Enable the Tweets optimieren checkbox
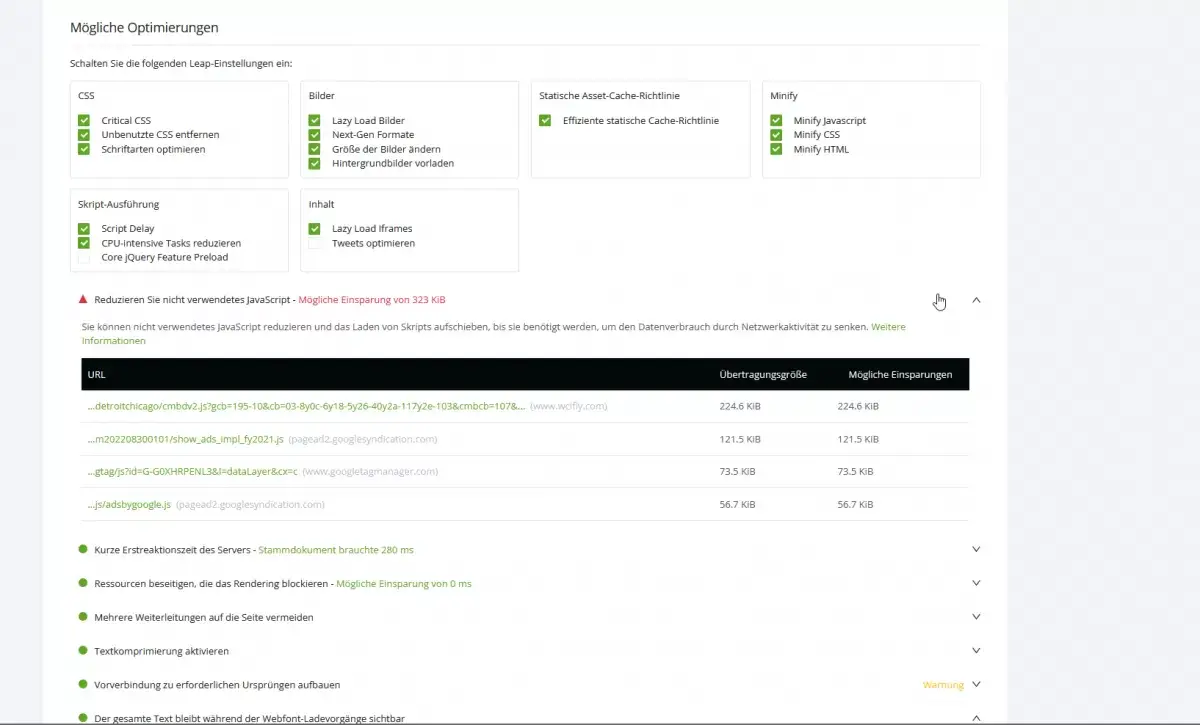The image size is (1200, 725). pos(315,243)
